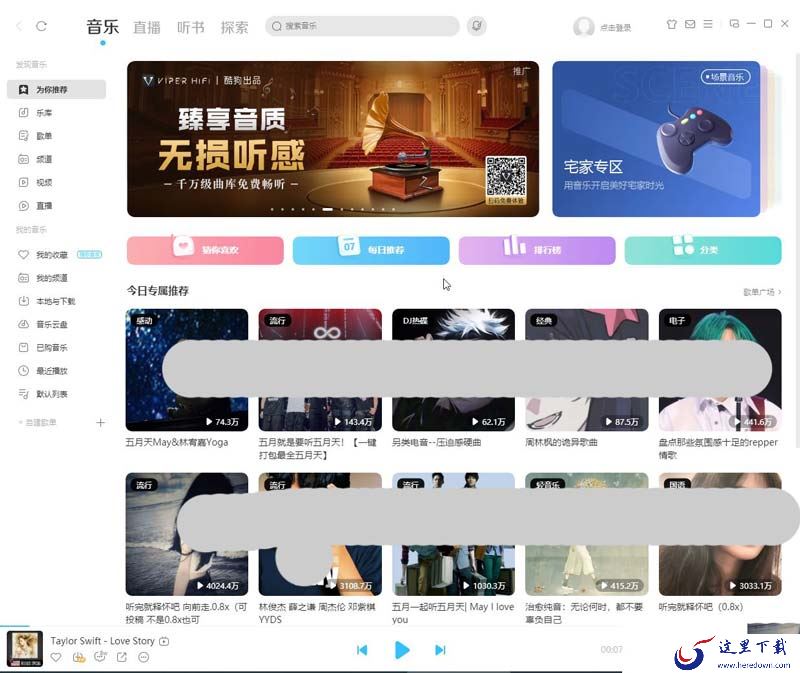The width and height of the screenshot is (800, 673).
Task: Open the Love Story album cover thumbnail
Action: pyautogui.click(x=24, y=649)
